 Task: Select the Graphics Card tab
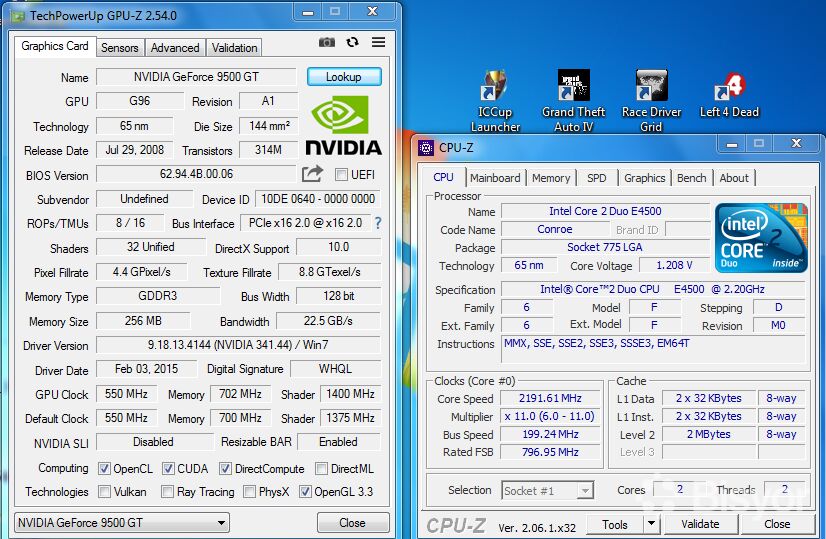tap(55, 46)
